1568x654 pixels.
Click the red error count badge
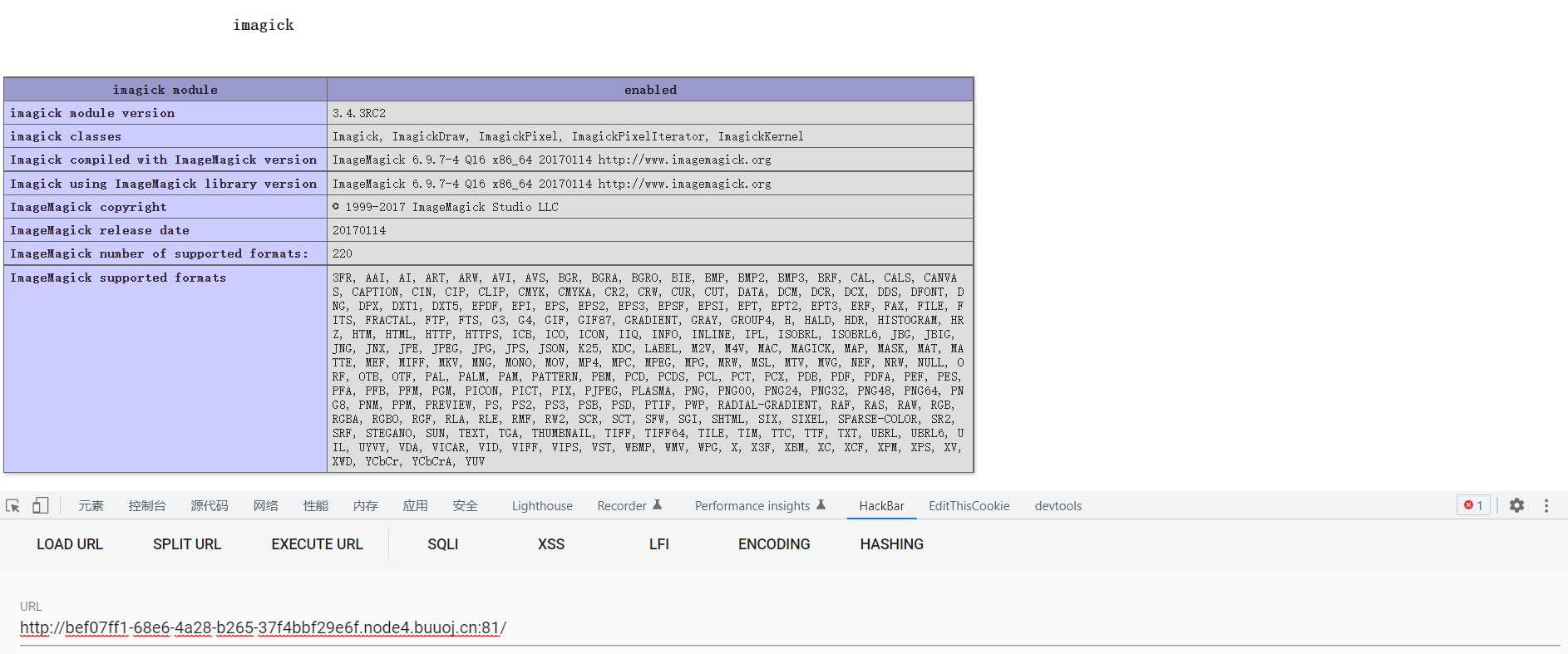pos(1473,505)
